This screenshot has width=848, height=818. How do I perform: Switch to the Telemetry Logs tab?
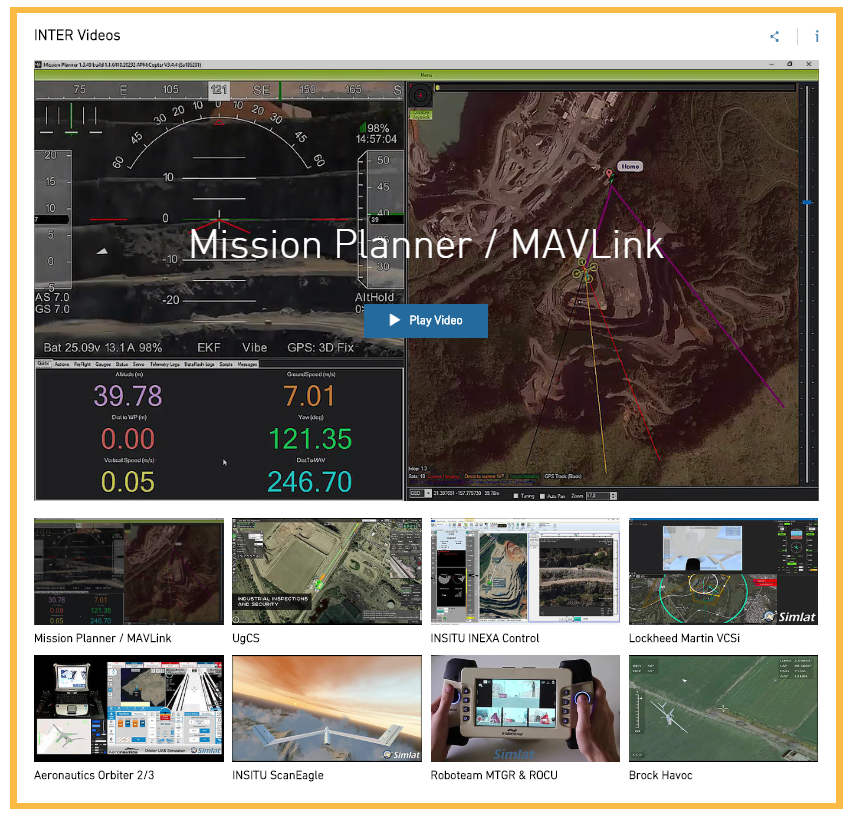point(164,364)
